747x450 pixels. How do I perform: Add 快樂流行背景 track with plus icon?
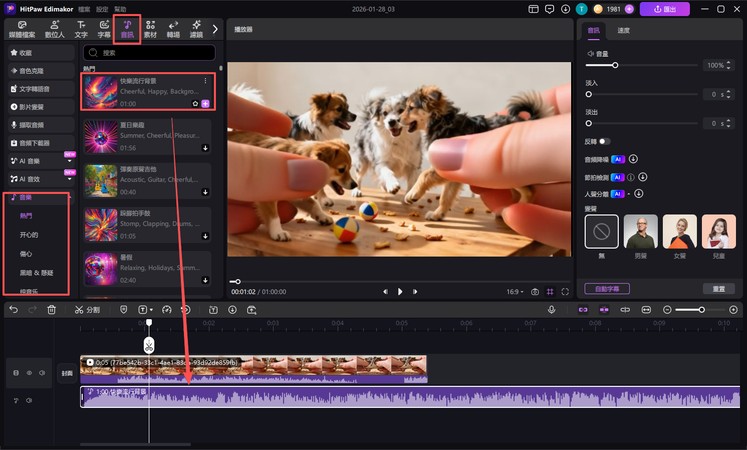click(206, 104)
